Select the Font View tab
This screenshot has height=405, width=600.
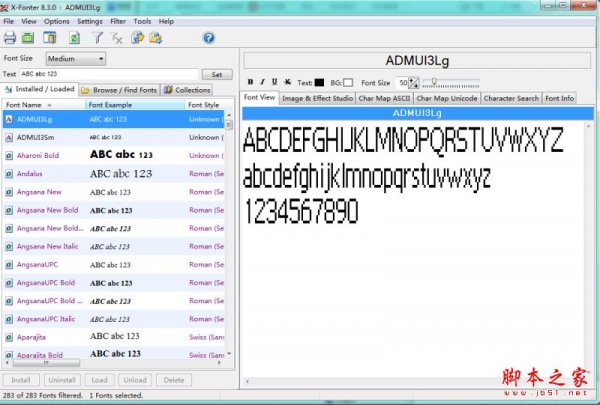tap(259, 97)
